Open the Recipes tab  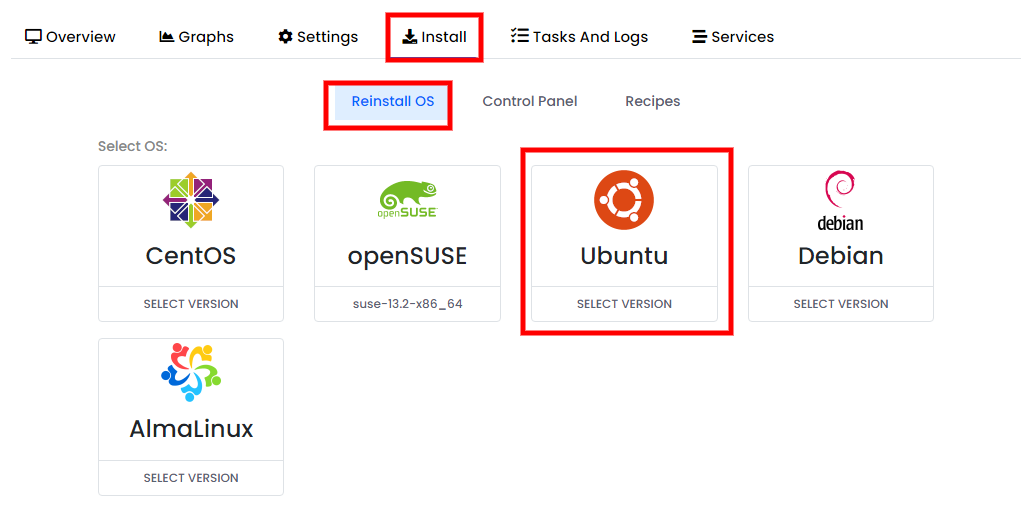[x=652, y=101]
